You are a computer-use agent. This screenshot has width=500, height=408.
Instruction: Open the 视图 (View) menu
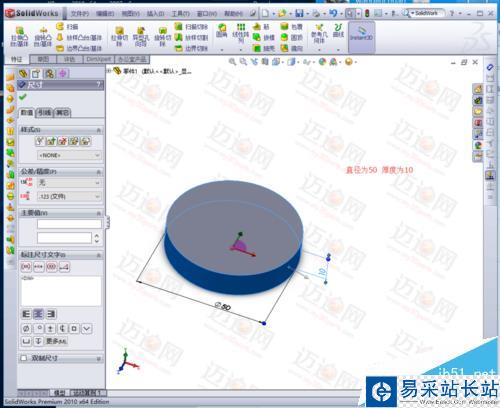130,13
